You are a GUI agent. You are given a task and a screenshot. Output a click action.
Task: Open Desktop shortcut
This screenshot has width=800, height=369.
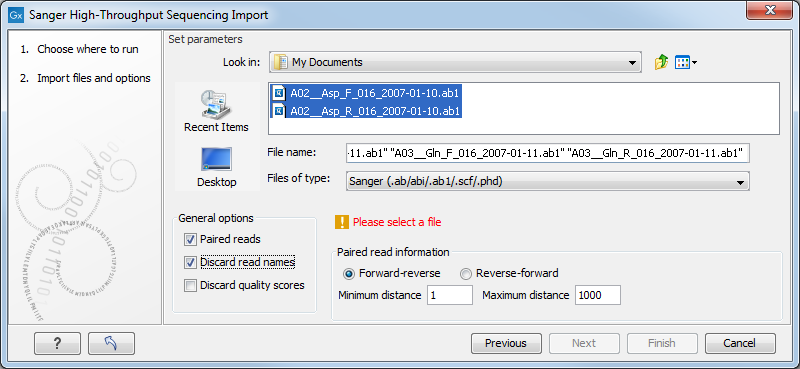[216, 167]
